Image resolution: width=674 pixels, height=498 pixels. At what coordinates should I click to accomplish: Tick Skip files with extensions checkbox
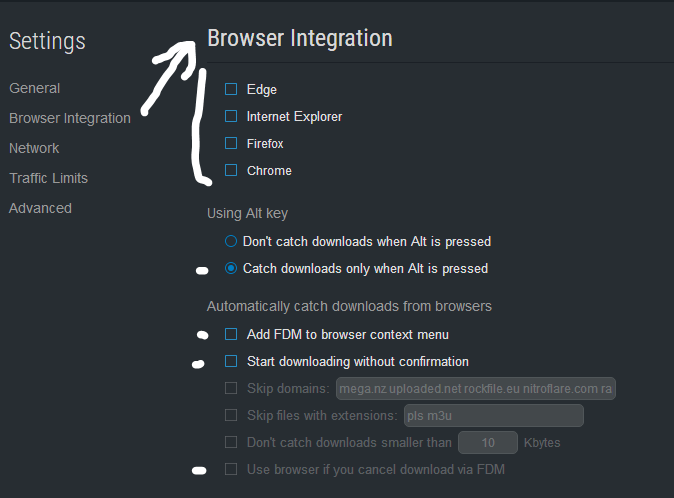pos(231,416)
